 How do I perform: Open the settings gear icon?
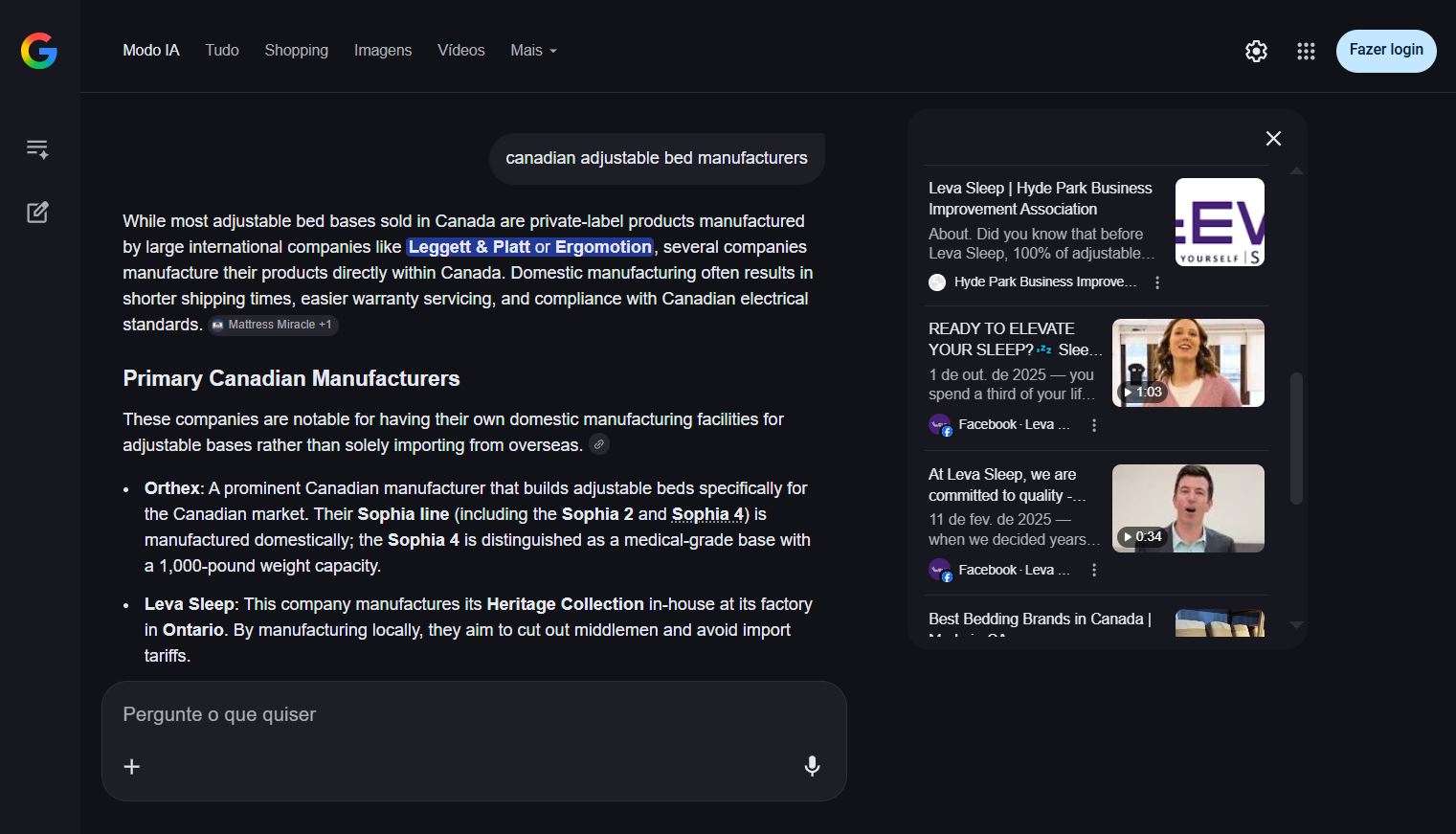coord(1256,51)
